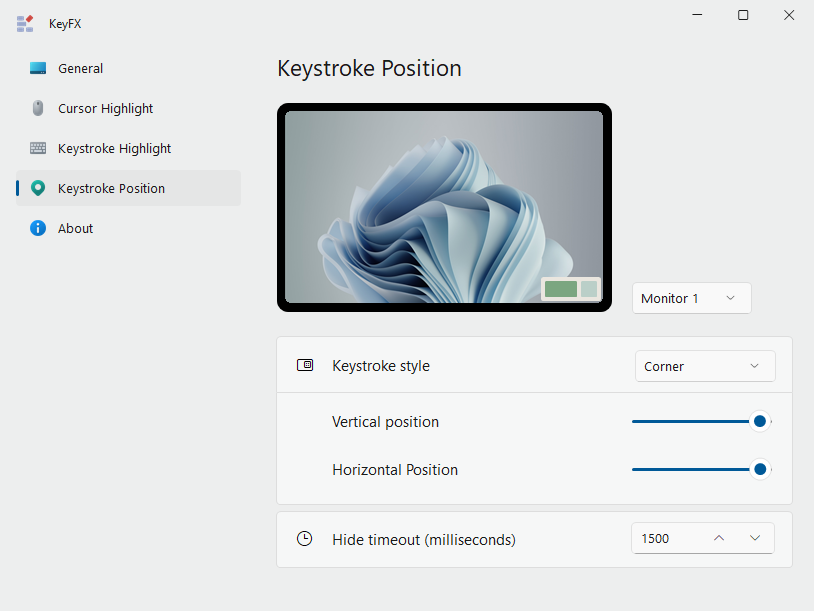
Task: Click the Cursor Highlight mouse icon
Action: pos(38,109)
